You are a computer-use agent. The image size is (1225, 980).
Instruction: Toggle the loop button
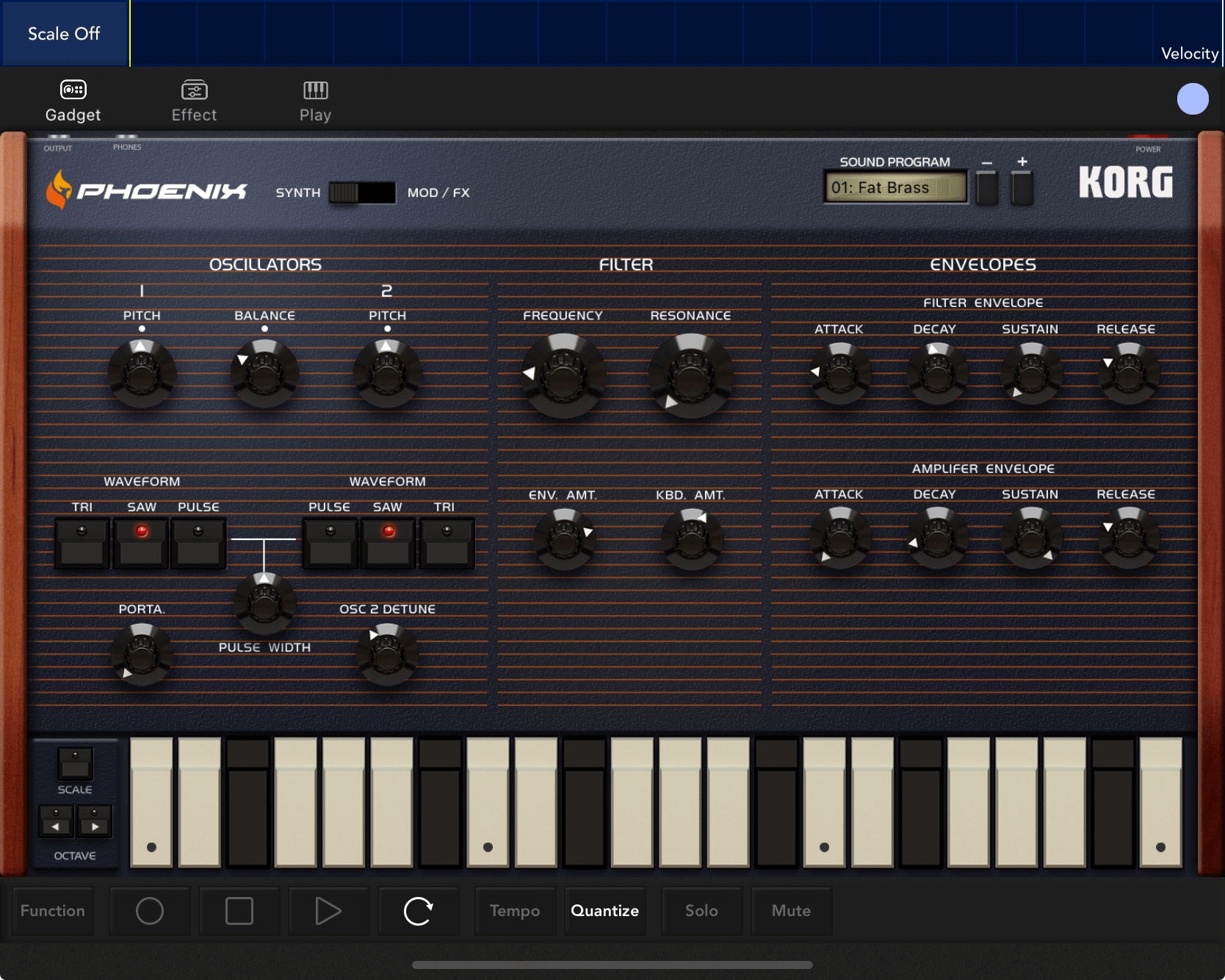(419, 911)
